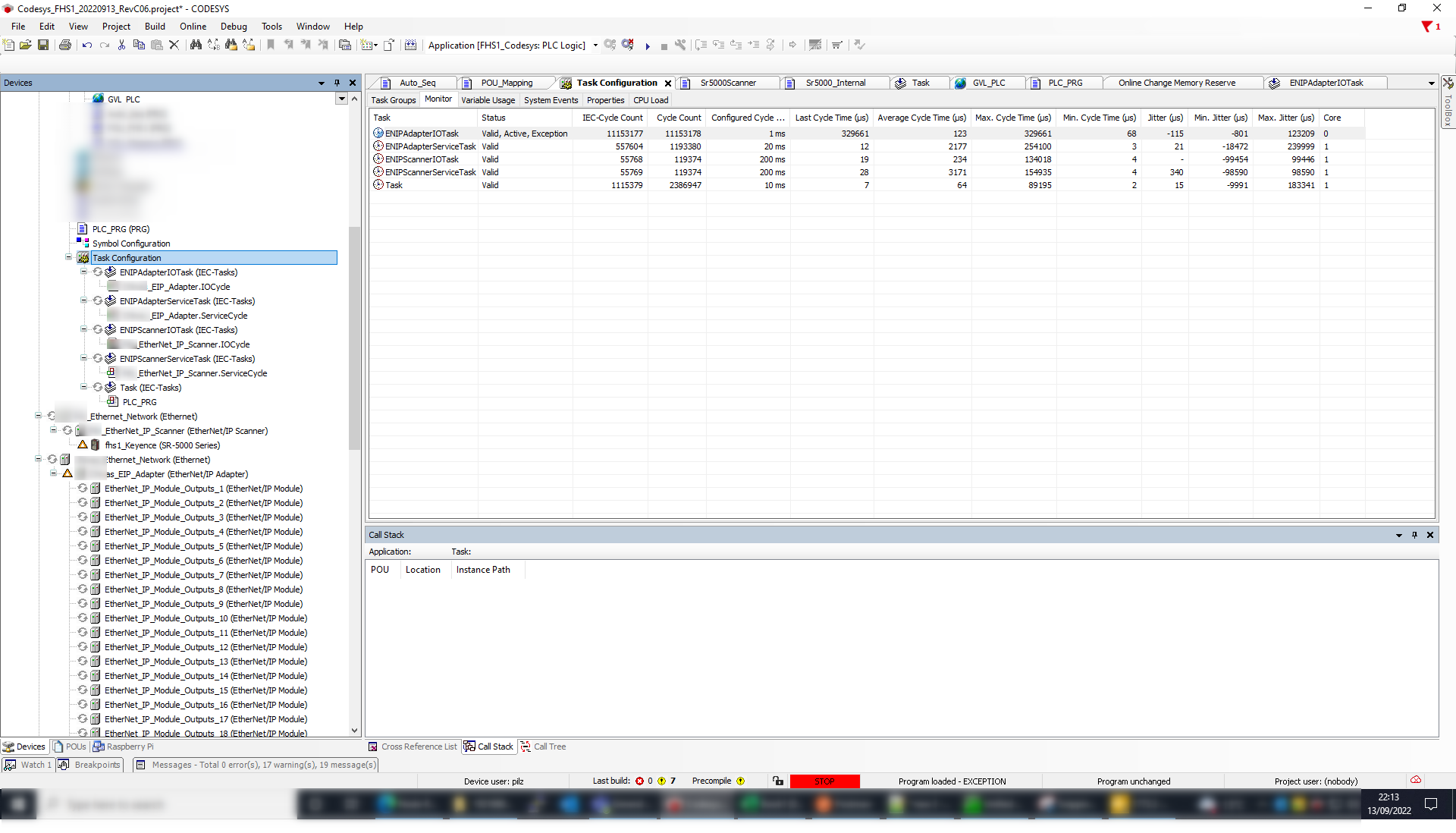The width and height of the screenshot is (1456, 833).
Task: Click the STOP button in status bar
Action: [x=824, y=781]
